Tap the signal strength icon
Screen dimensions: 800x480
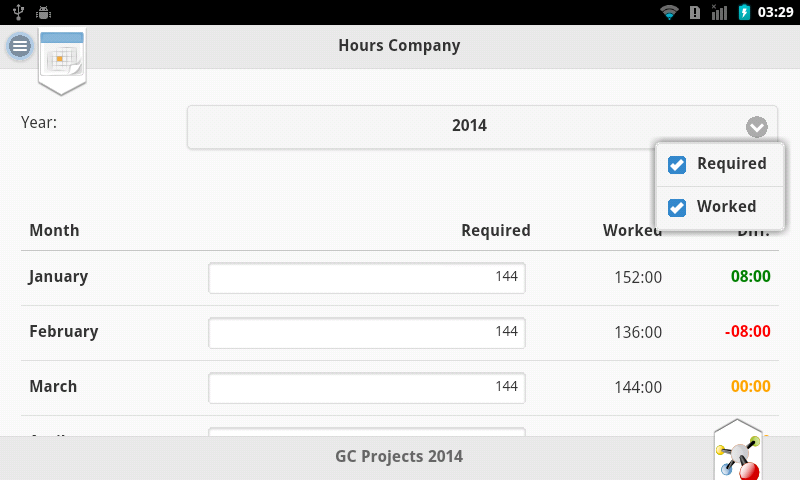[719, 12]
